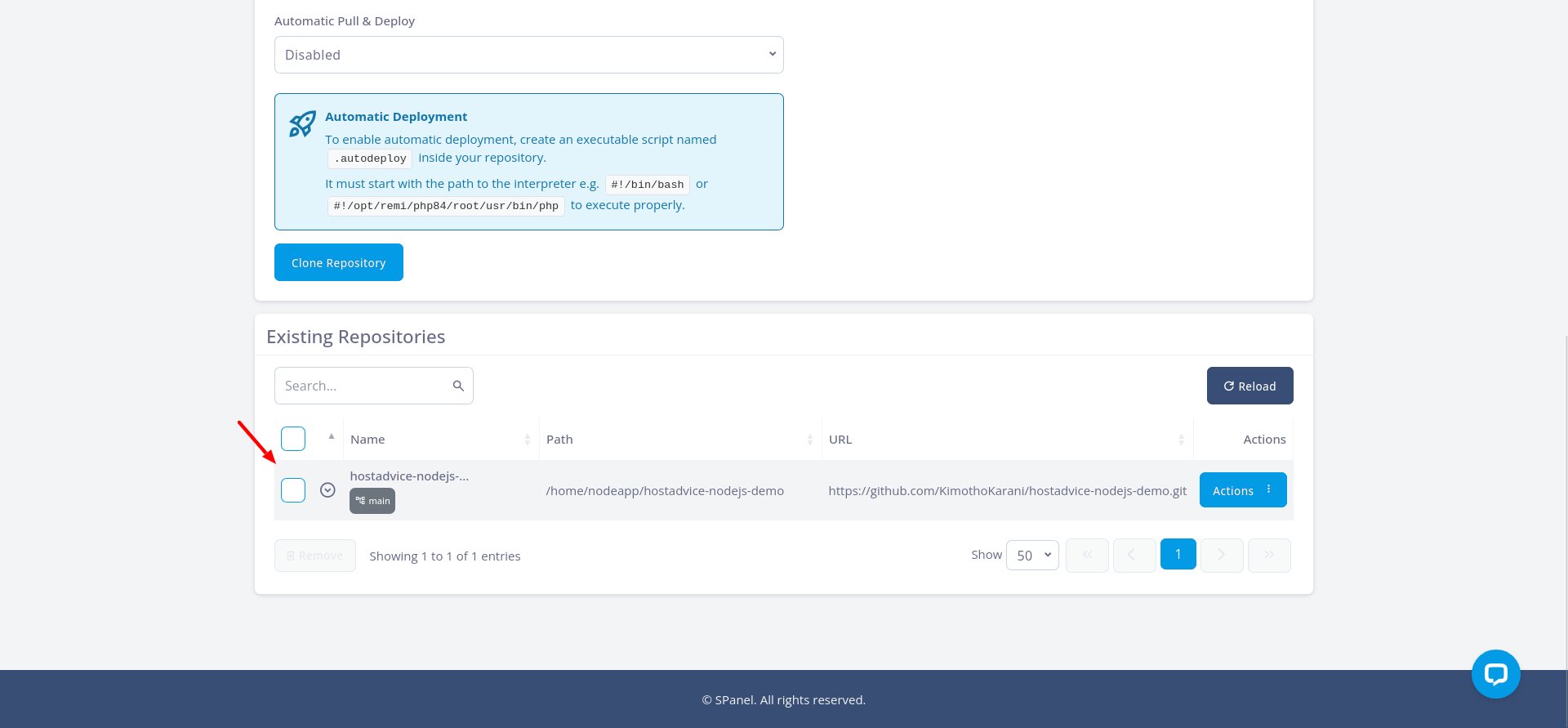Screen dimensions: 1568x728
Task: Click the main branch badge
Action: (x=372, y=501)
